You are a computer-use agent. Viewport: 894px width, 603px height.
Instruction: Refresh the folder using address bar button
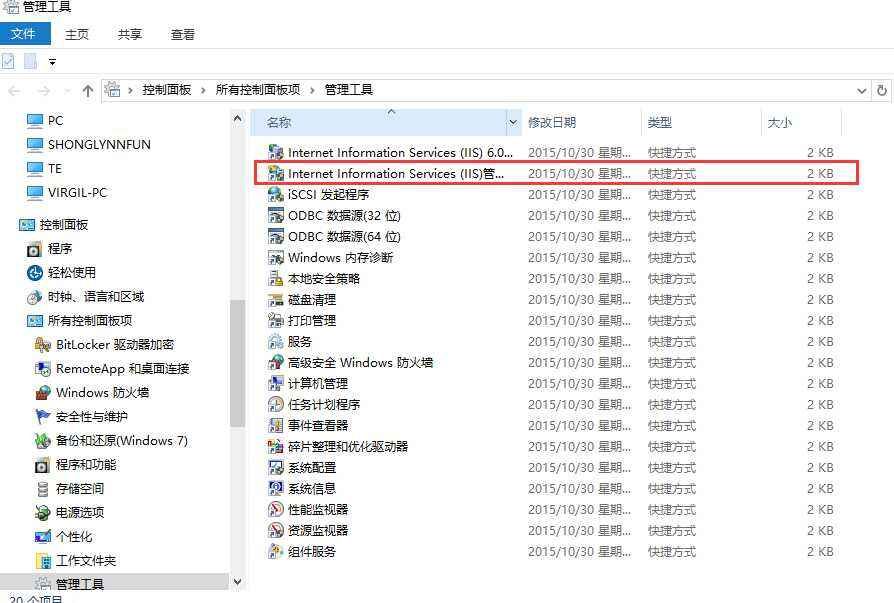tap(881, 91)
